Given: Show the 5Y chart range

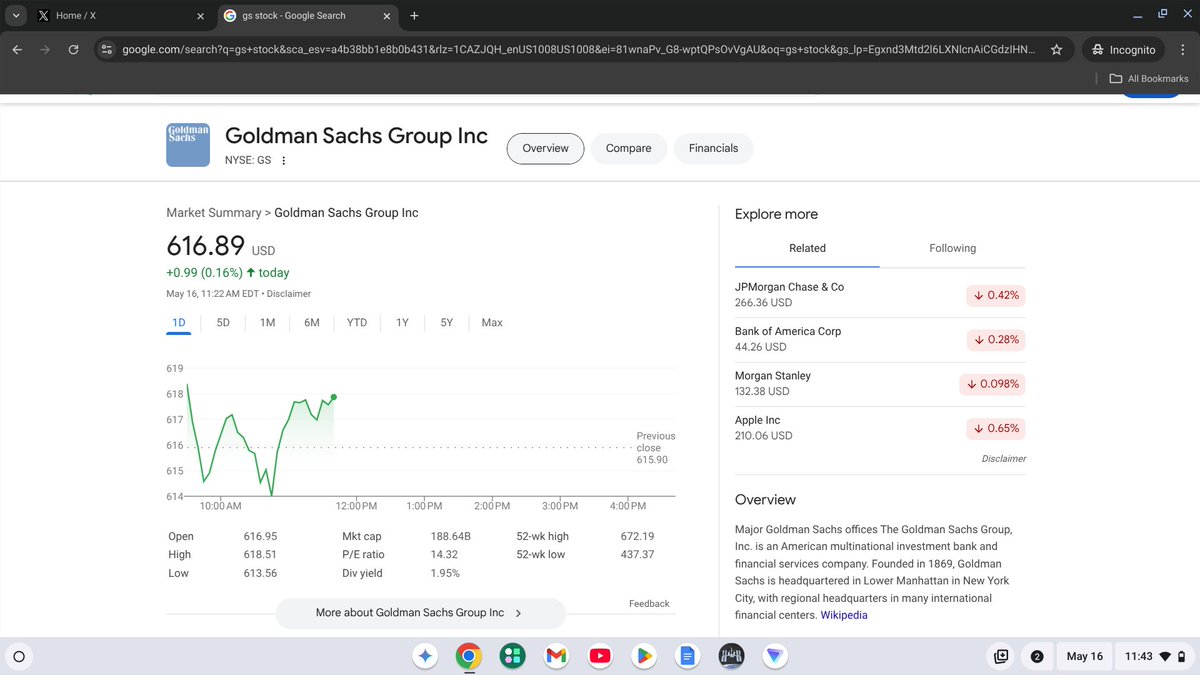Looking at the screenshot, I should click(446, 322).
